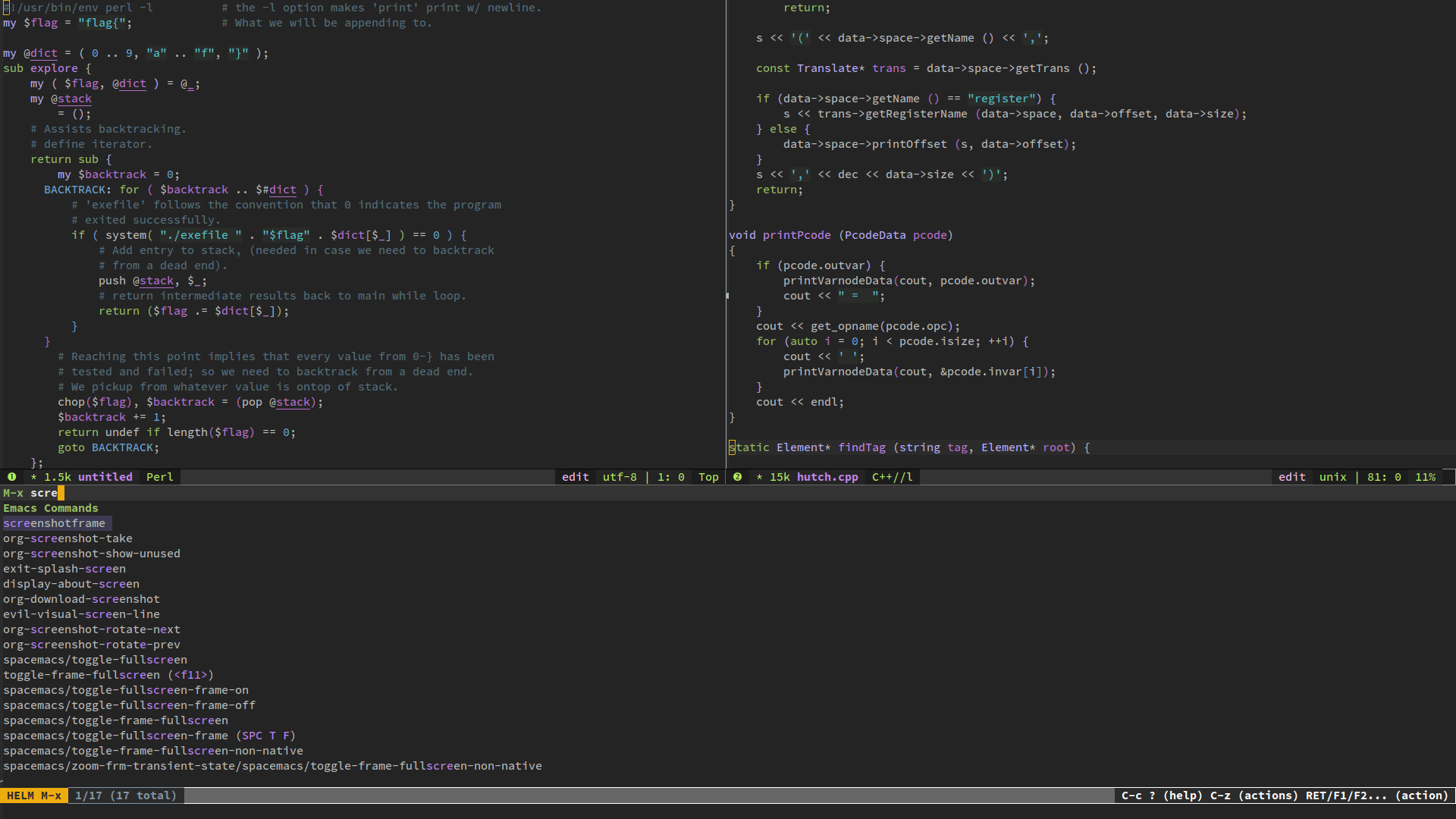1456x819 pixels.
Task: Select org-screenshot-take from Helm list
Action: pos(68,538)
